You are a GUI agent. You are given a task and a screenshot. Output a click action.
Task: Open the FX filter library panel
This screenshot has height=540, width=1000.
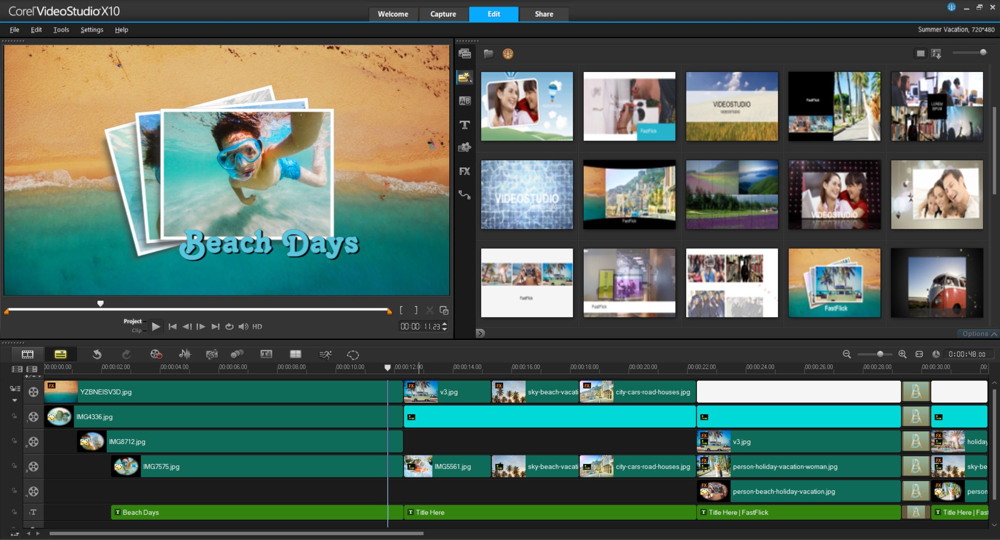click(x=465, y=171)
